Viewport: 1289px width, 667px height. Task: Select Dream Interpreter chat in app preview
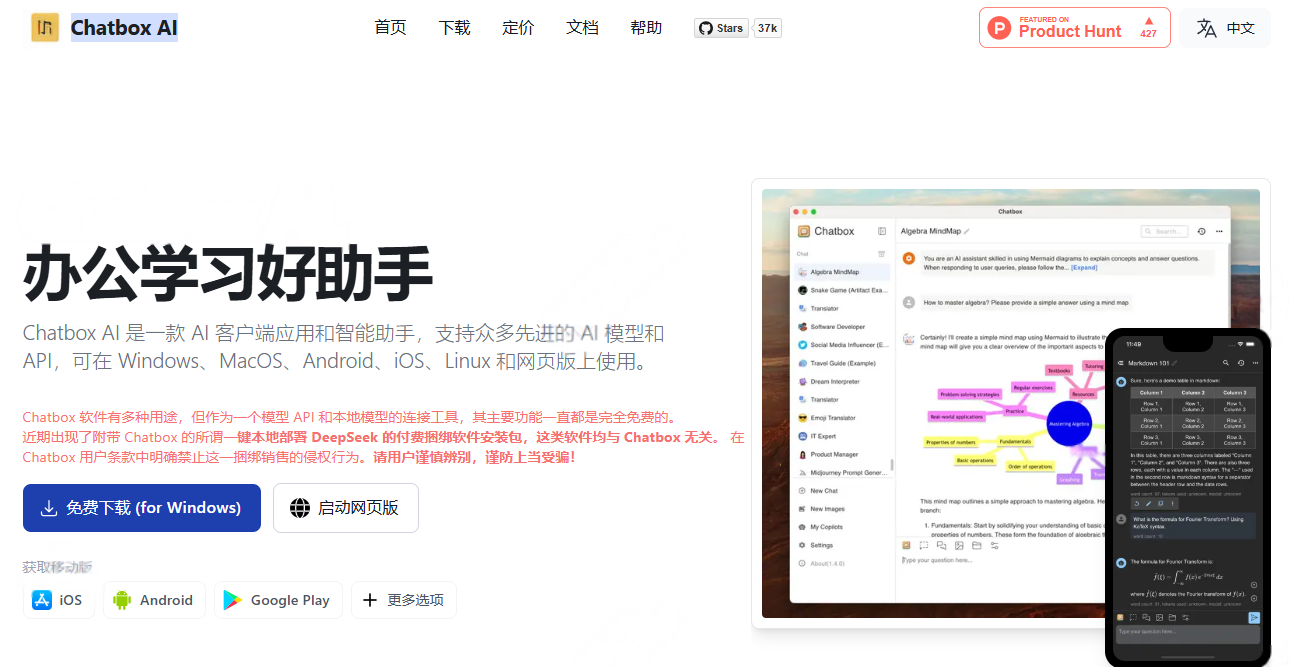pos(841,382)
